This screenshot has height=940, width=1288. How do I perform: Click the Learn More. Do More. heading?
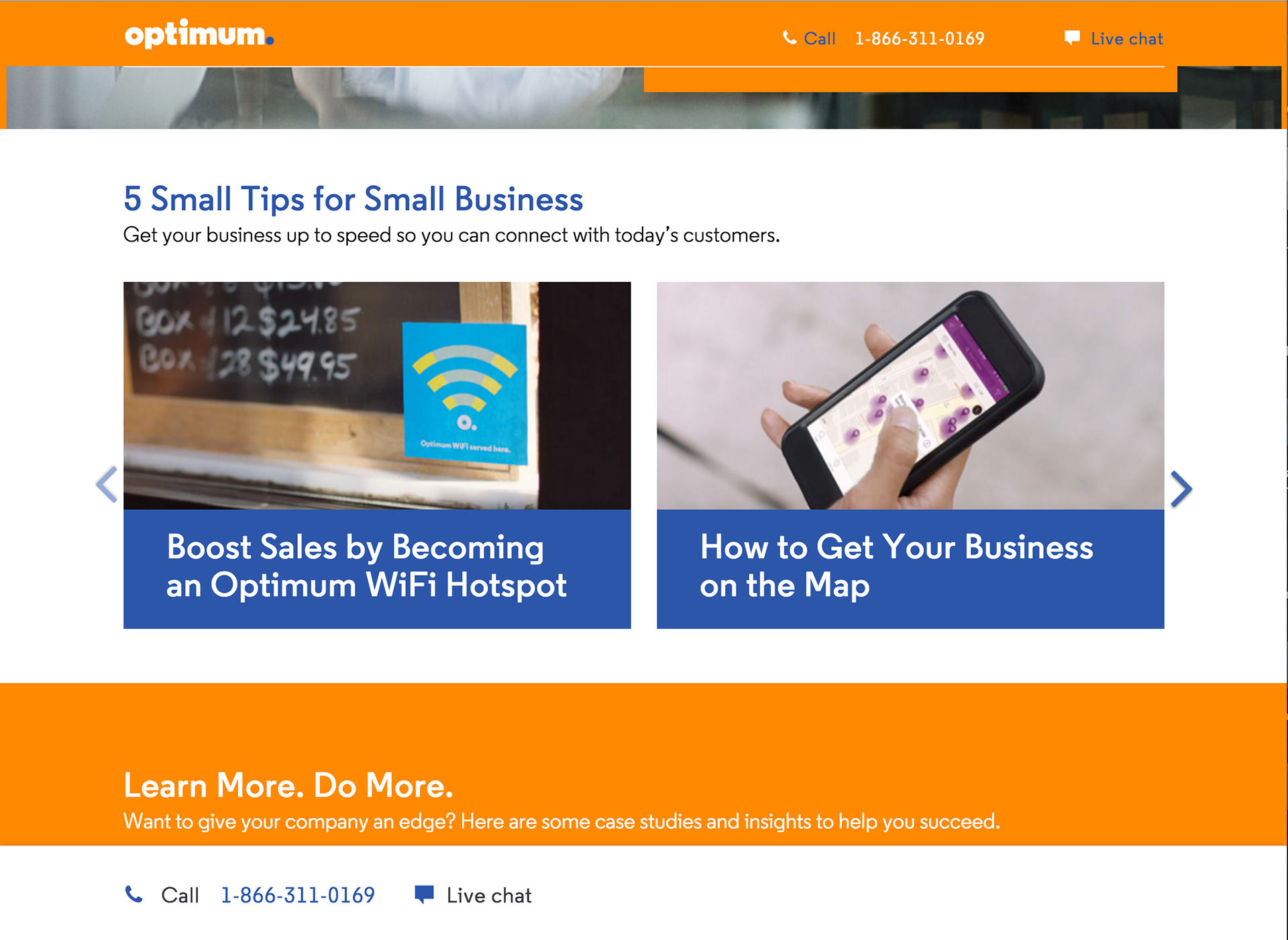coord(288,785)
